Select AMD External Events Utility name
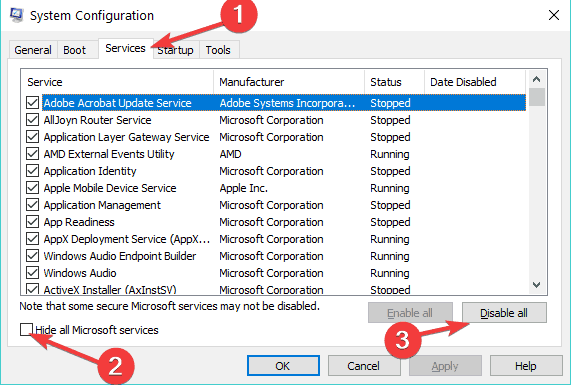The height and width of the screenshot is (385, 571). coord(109,154)
